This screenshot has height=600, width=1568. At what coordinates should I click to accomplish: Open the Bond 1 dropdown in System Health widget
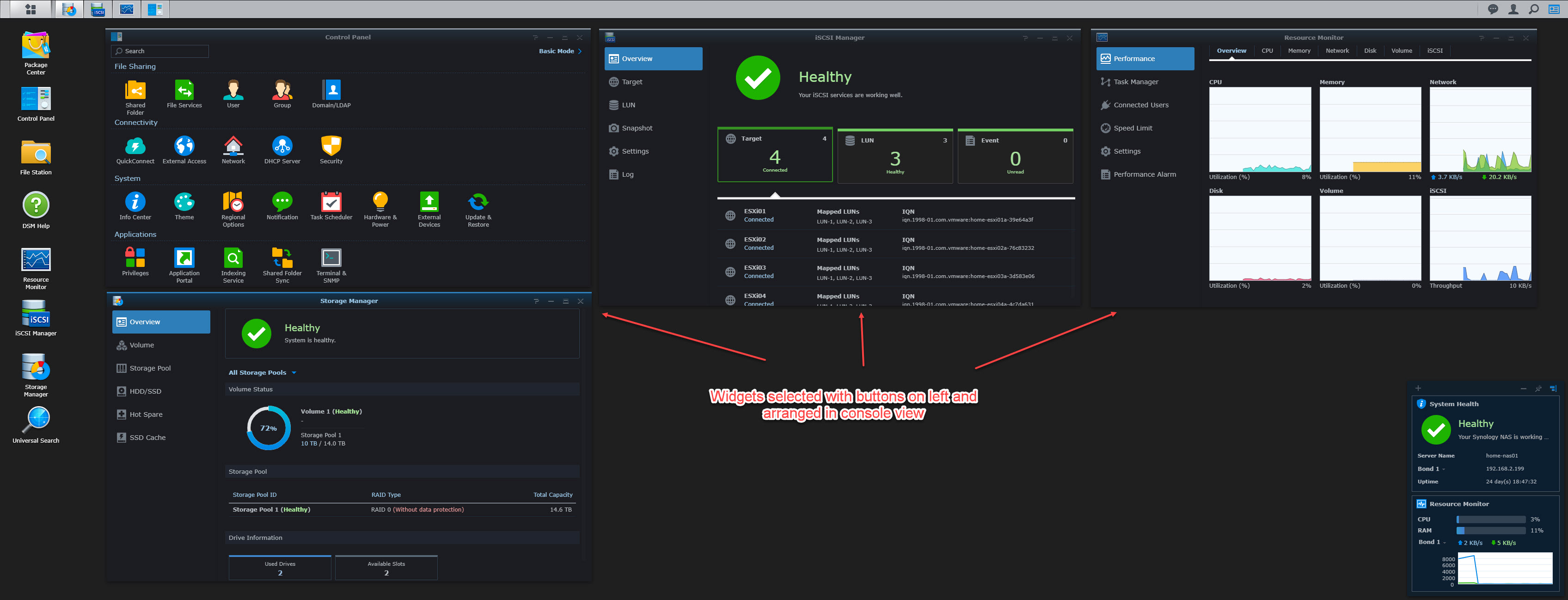1443,469
